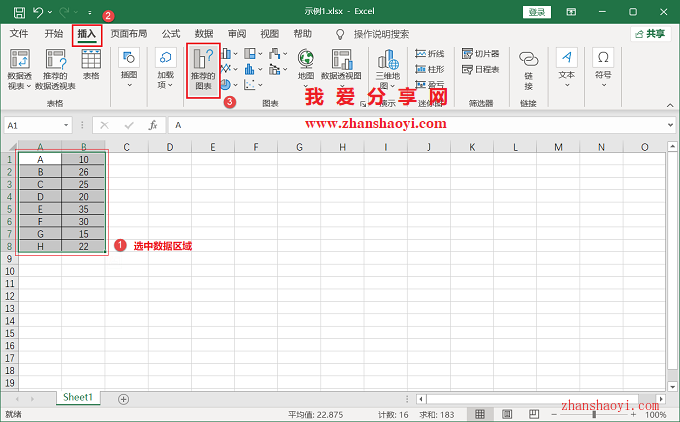Click the zoom slider handle

pyautogui.click(x=595, y=415)
